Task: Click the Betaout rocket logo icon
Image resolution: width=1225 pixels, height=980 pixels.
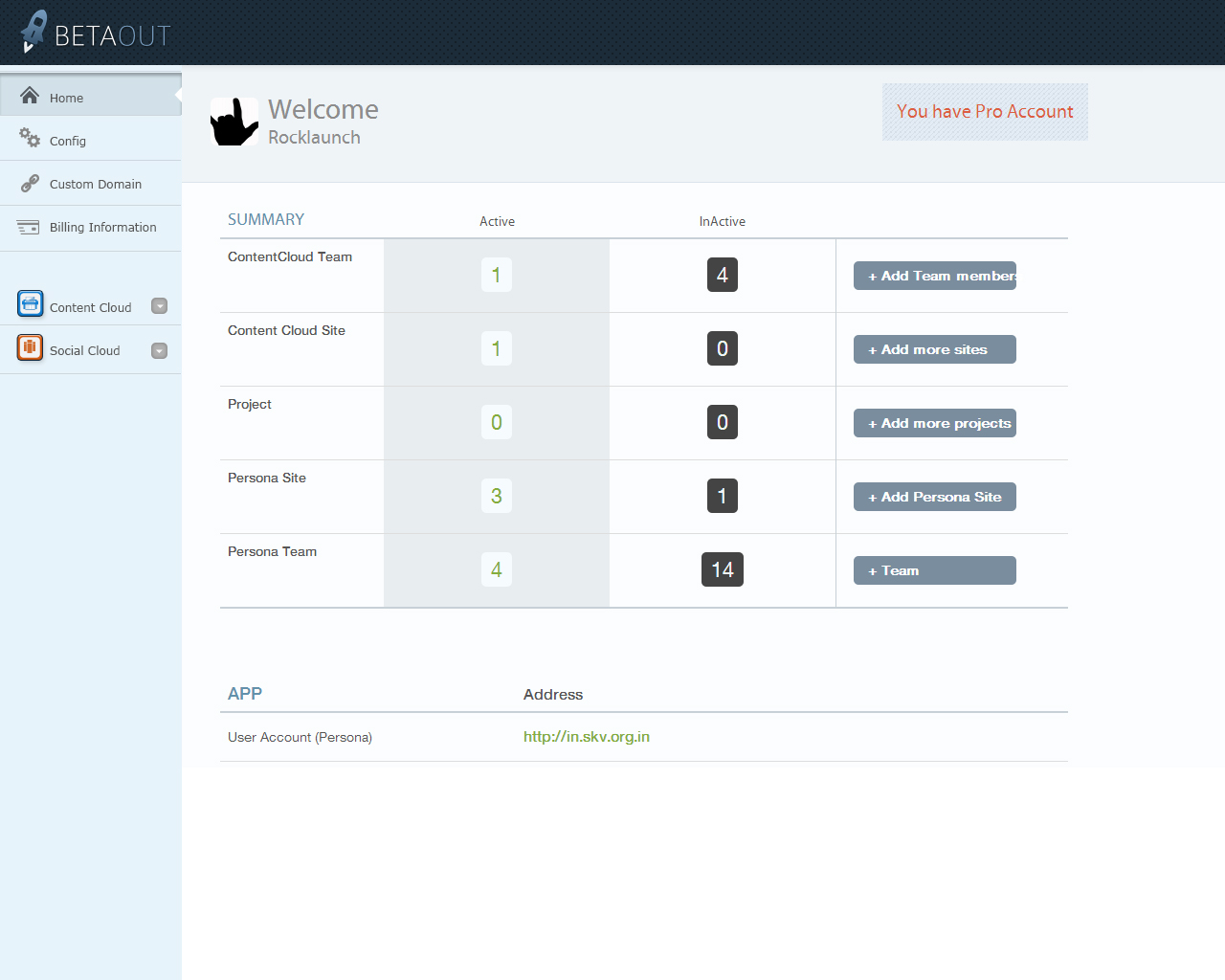Action: coord(33,31)
